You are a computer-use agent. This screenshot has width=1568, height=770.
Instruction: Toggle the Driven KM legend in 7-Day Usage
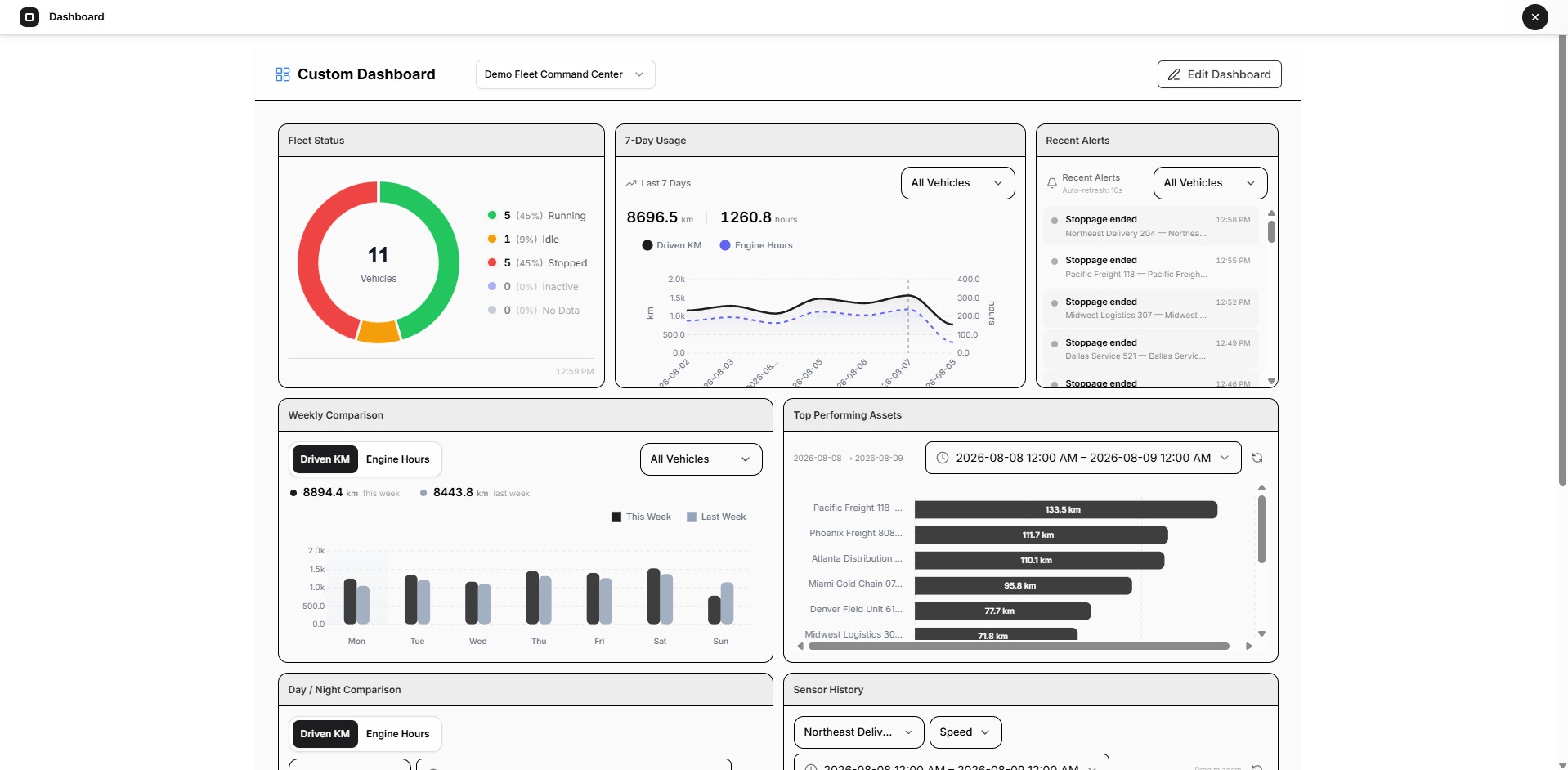coord(672,245)
